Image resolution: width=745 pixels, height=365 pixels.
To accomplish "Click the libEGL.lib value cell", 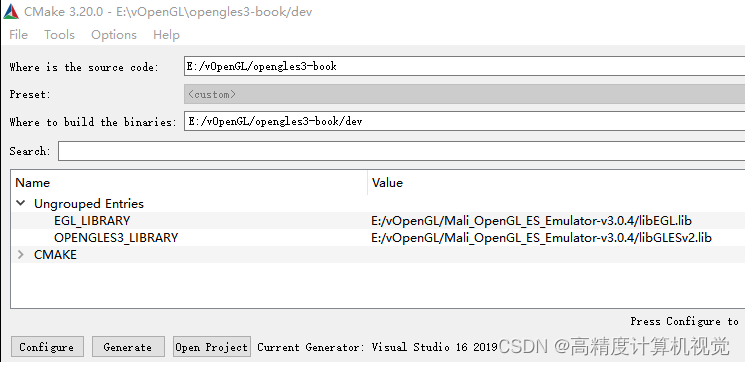I will point(531,221).
